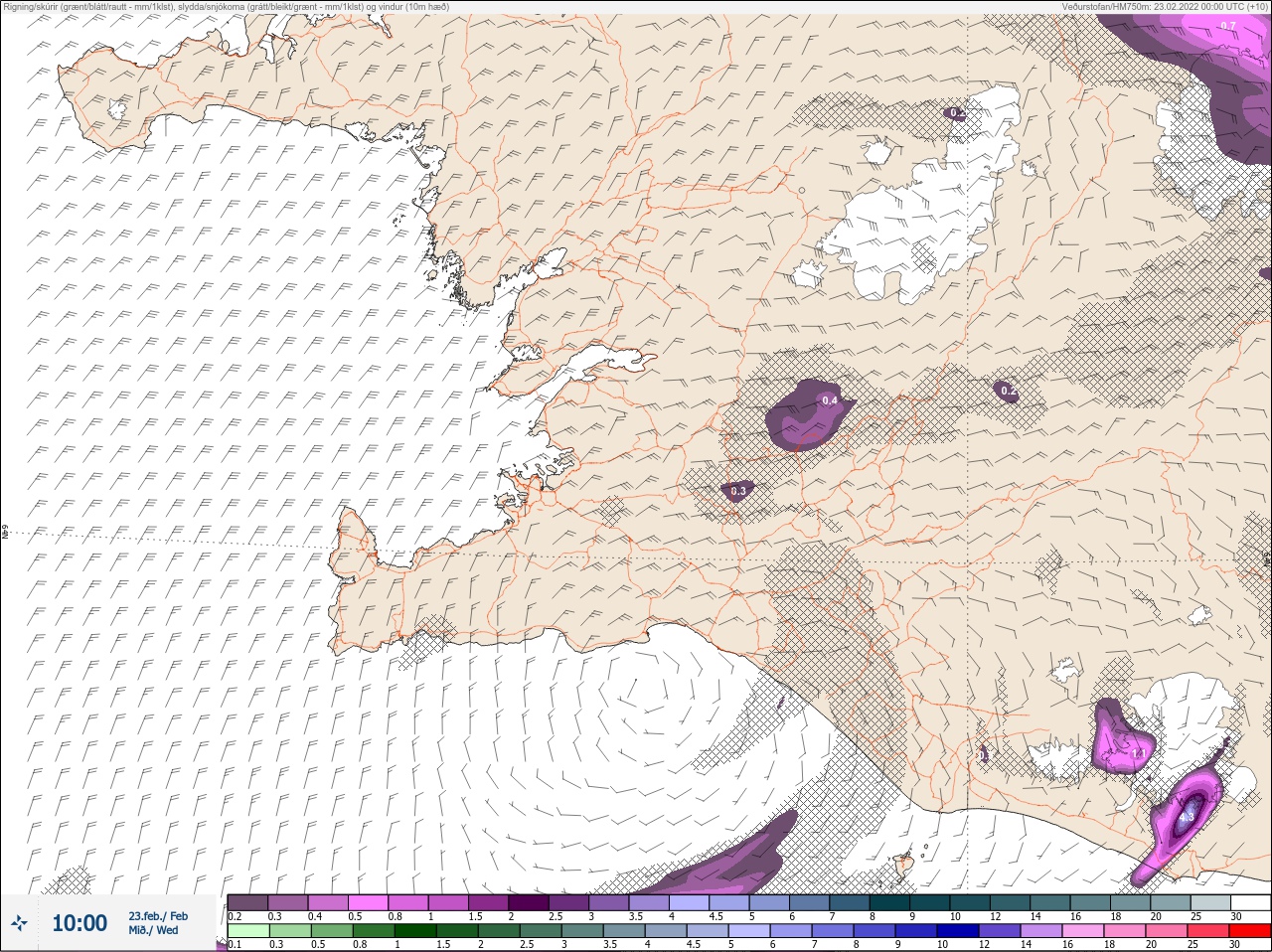Click the pale green lower-row swatch labeled 0.1
The height and width of the screenshot is (952, 1272).
[x=247, y=931]
